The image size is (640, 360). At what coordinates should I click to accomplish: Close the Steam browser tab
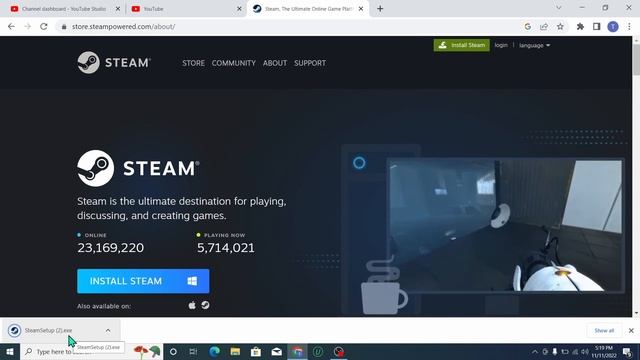(361, 9)
